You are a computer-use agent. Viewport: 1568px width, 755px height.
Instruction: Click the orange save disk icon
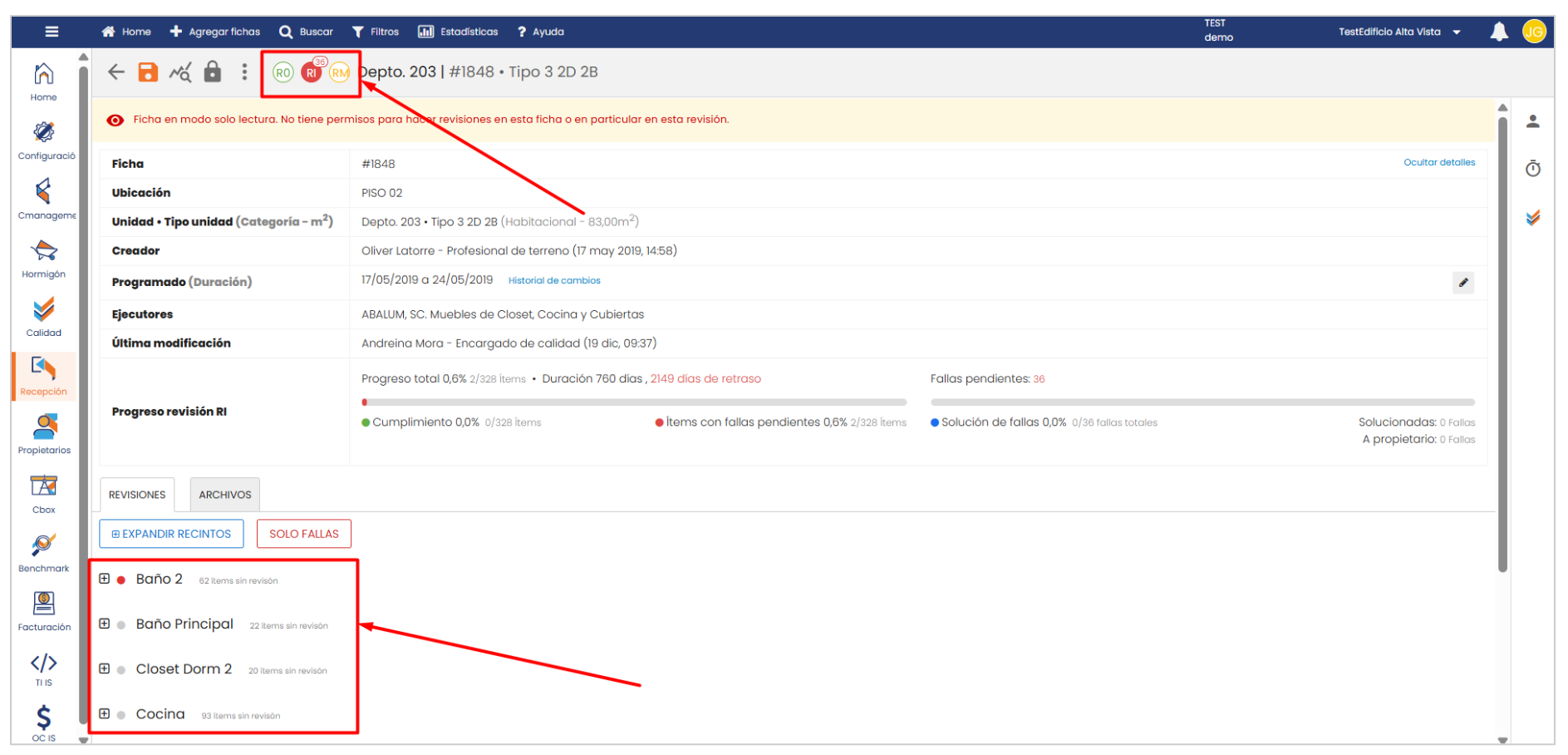coord(148,72)
